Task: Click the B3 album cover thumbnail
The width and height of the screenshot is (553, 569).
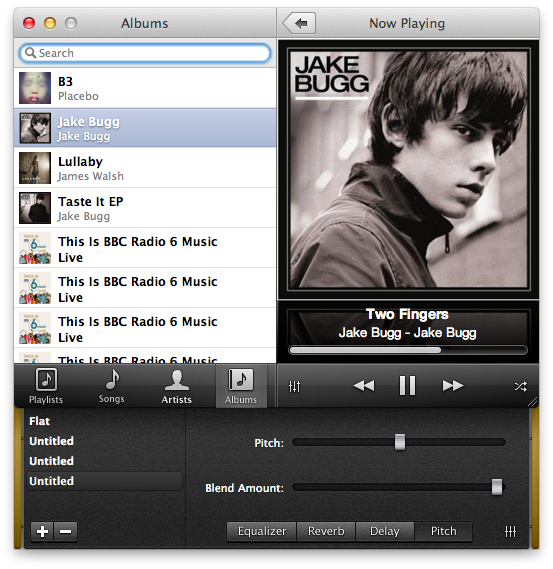Action: coord(35,88)
